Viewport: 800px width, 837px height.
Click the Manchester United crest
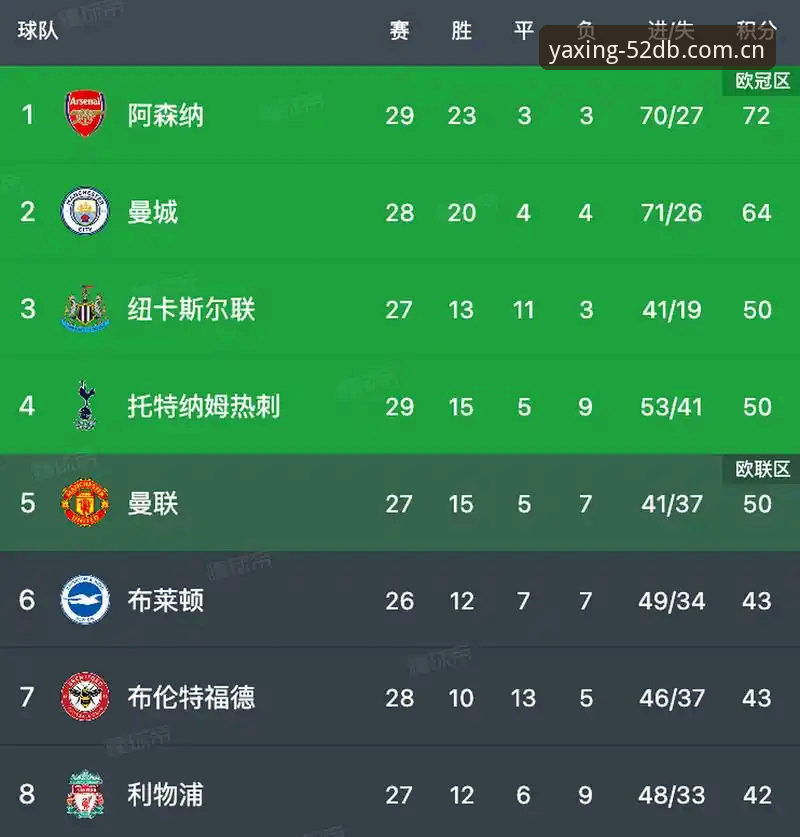point(85,502)
